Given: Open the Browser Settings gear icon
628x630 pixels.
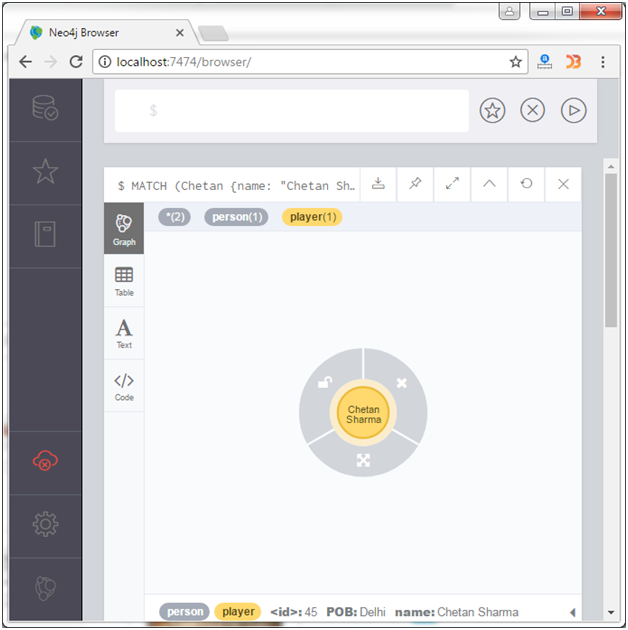Looking at the screenshot, I should coord(45,524).
